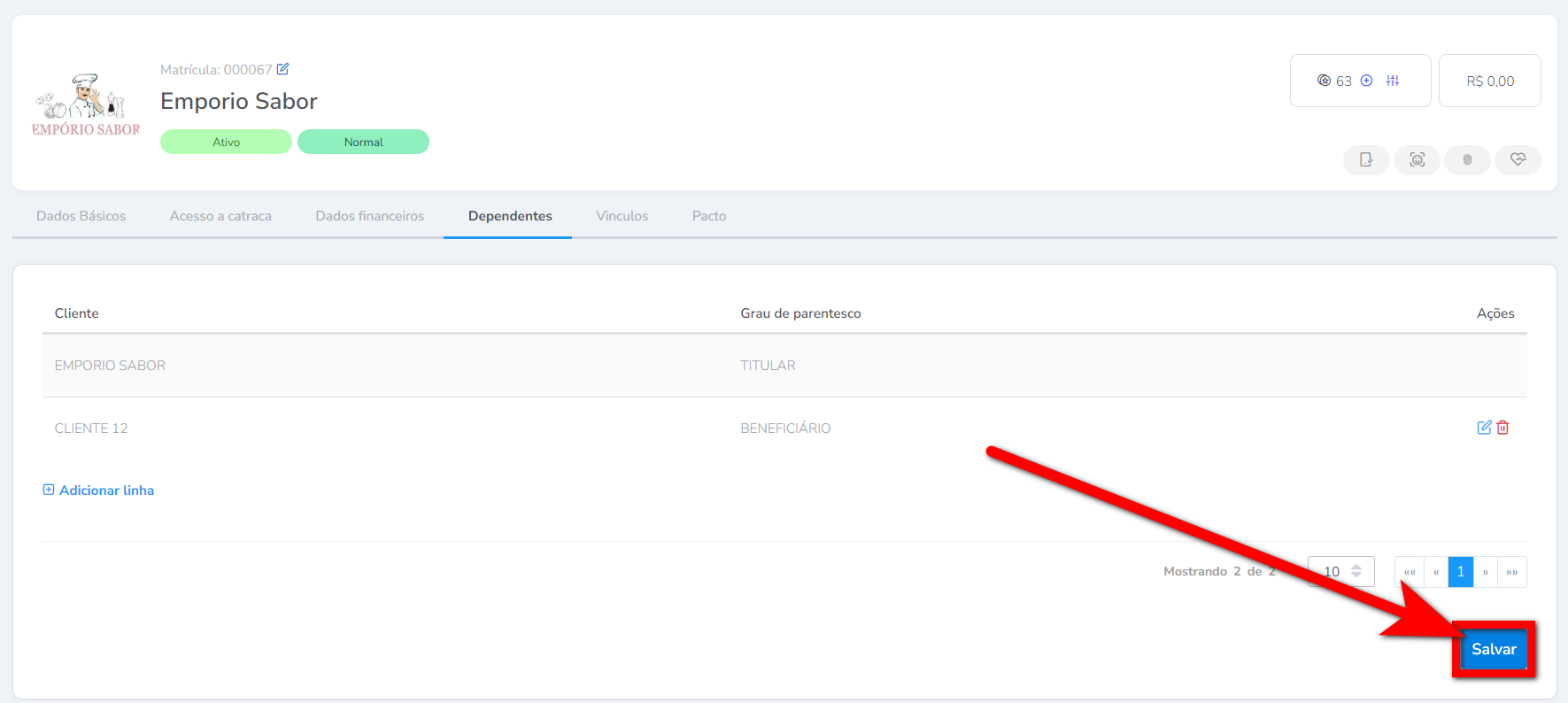Open the points adjustment sliders icon
The width and height of the screenshot is (1568, 703).
(1393, 81)
